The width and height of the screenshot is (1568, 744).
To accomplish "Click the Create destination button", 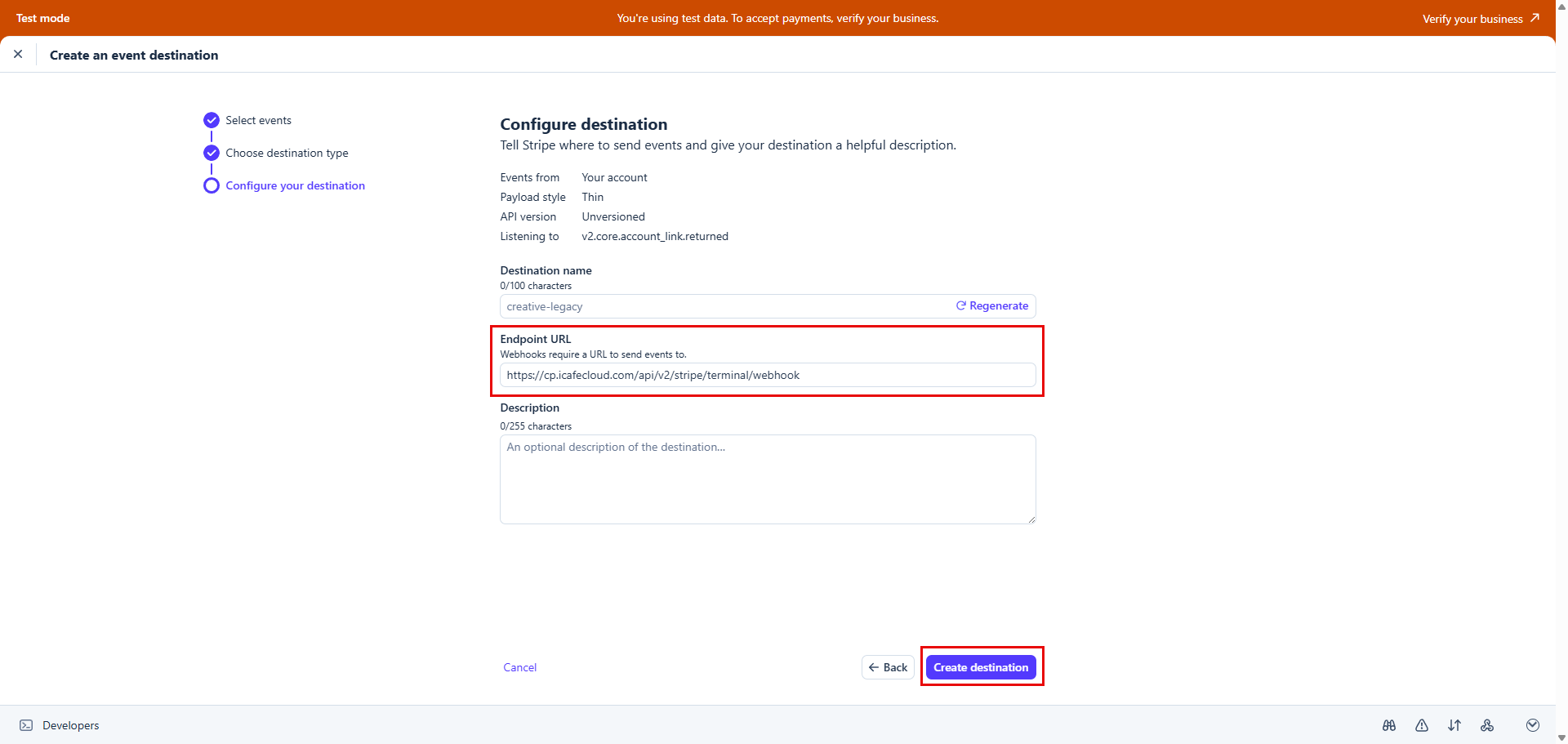I will coord(981,667).
